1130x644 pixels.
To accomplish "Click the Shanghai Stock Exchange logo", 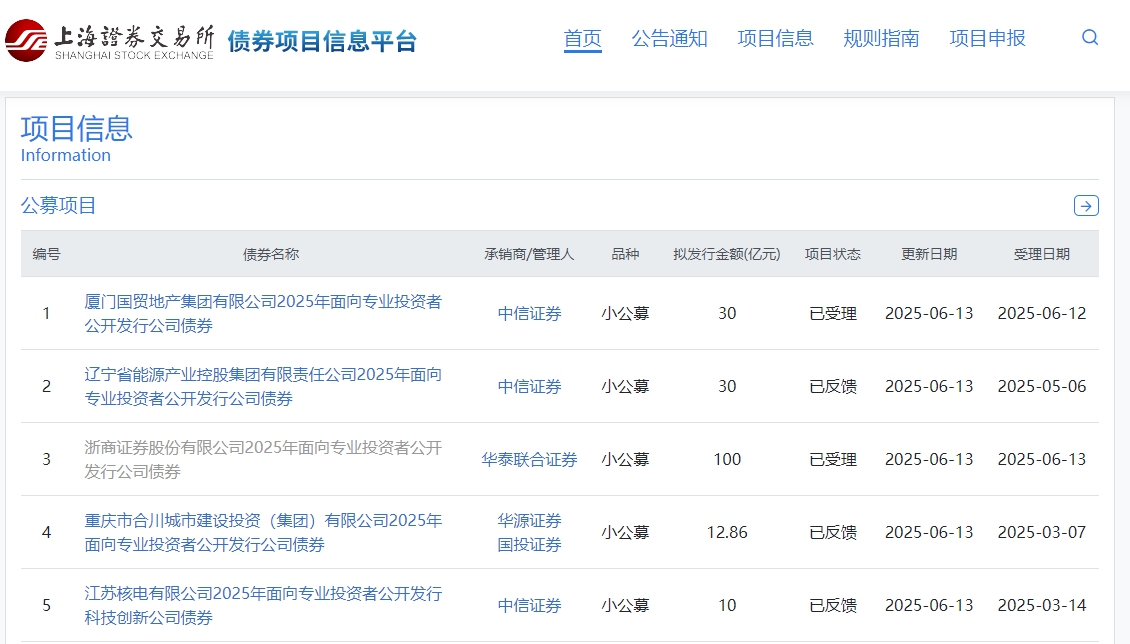I will tap(110, 41).
